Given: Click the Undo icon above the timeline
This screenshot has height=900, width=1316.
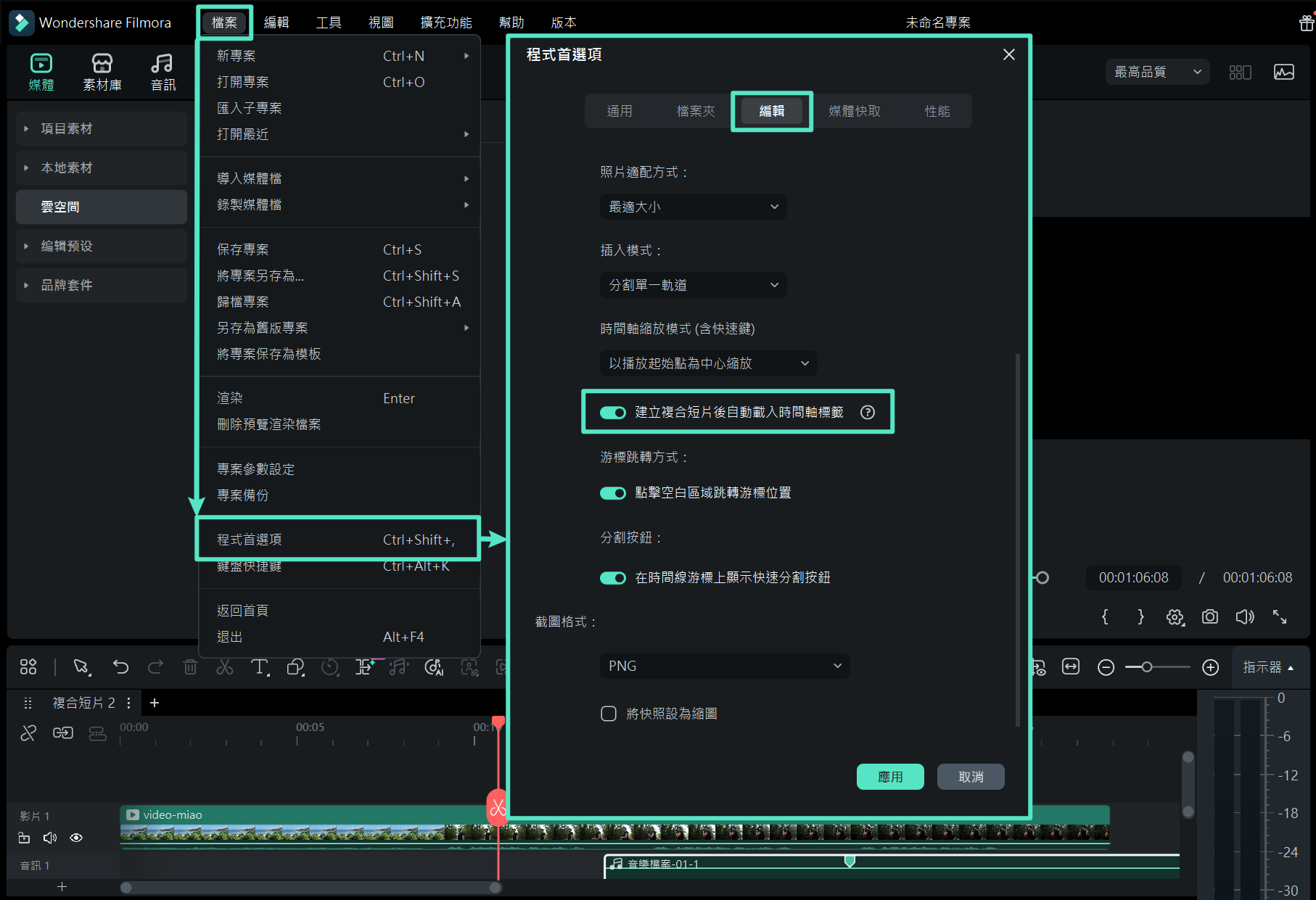Looking at the screenshot, I should coord(120,666).
